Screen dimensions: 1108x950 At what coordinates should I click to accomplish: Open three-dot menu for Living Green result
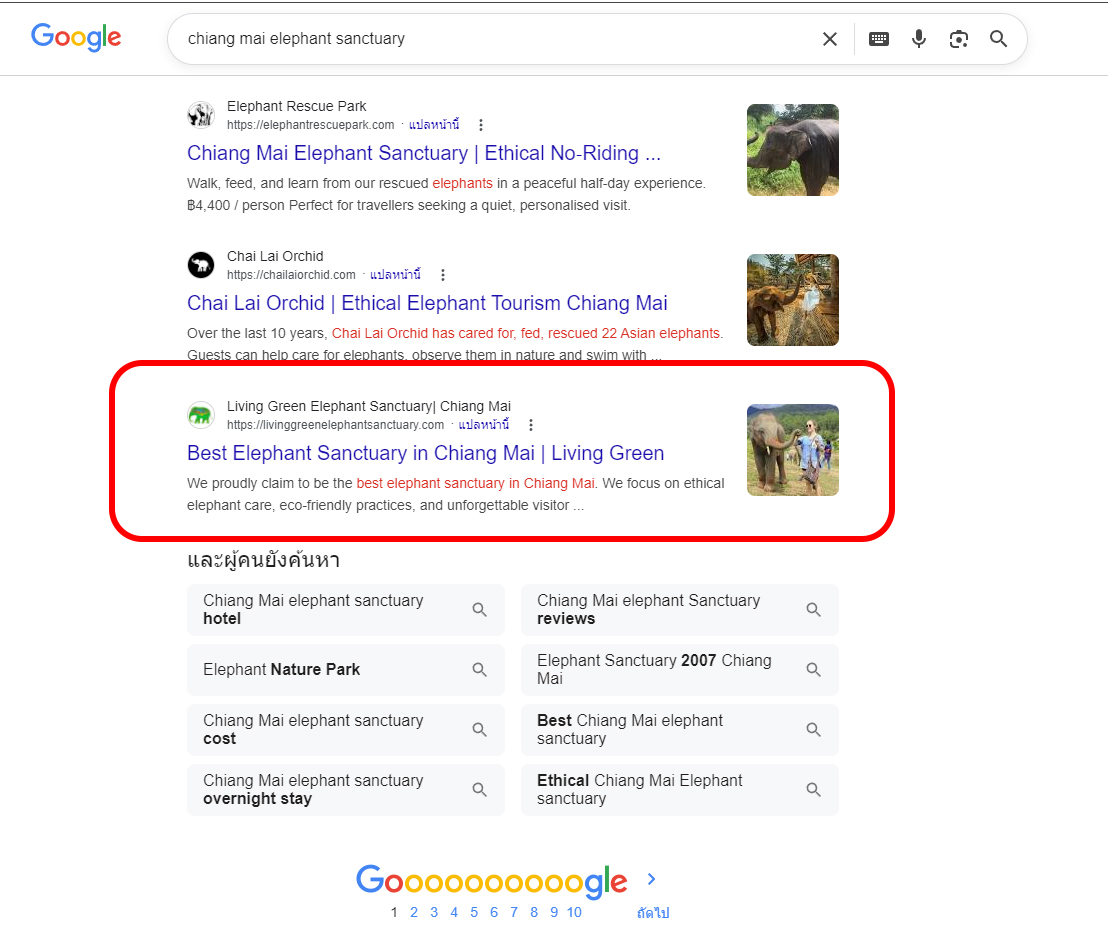pyautogui.click(x=531, y=425)
